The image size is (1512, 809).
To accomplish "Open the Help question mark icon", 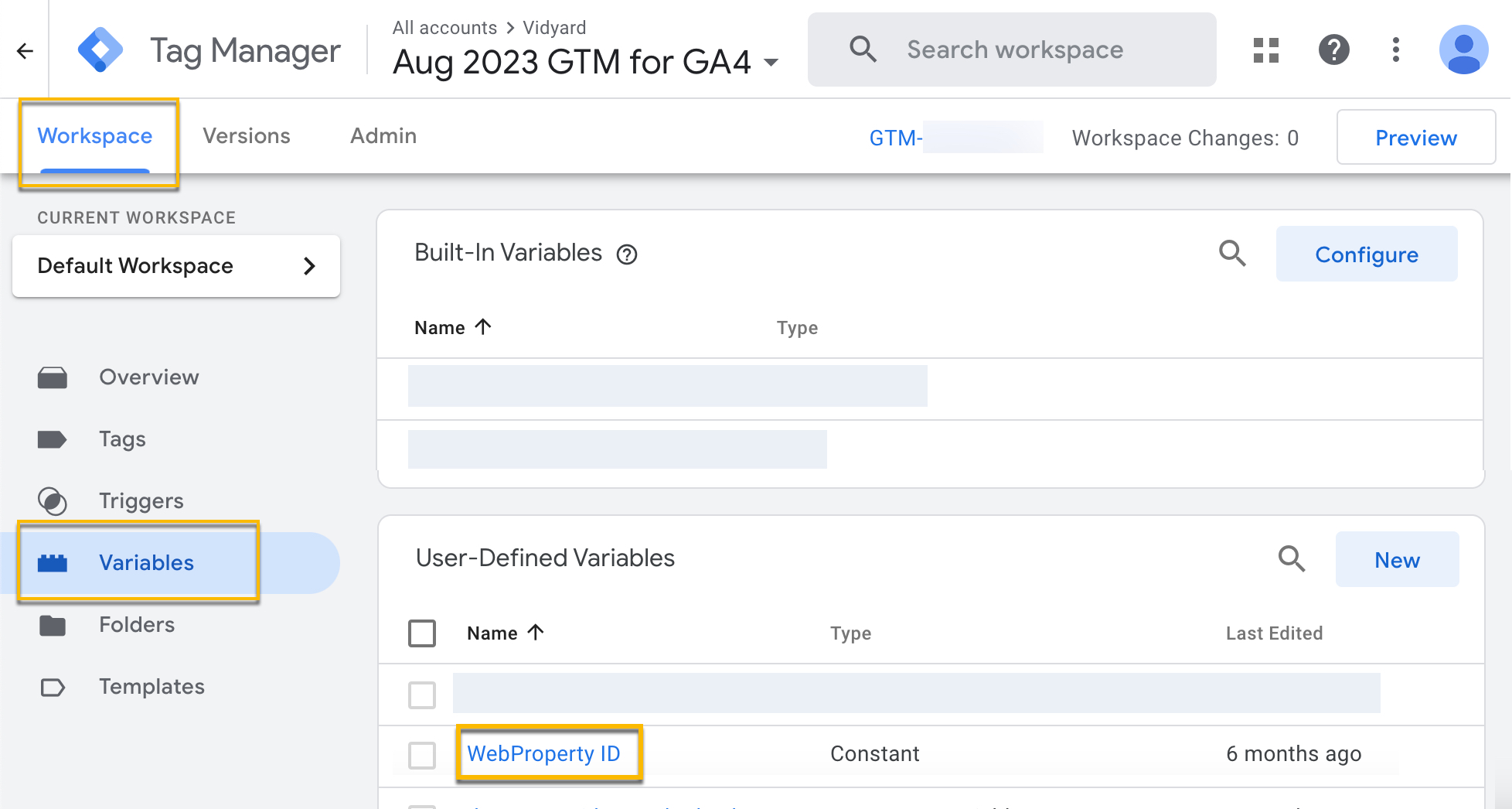I will pos(1334,50).
